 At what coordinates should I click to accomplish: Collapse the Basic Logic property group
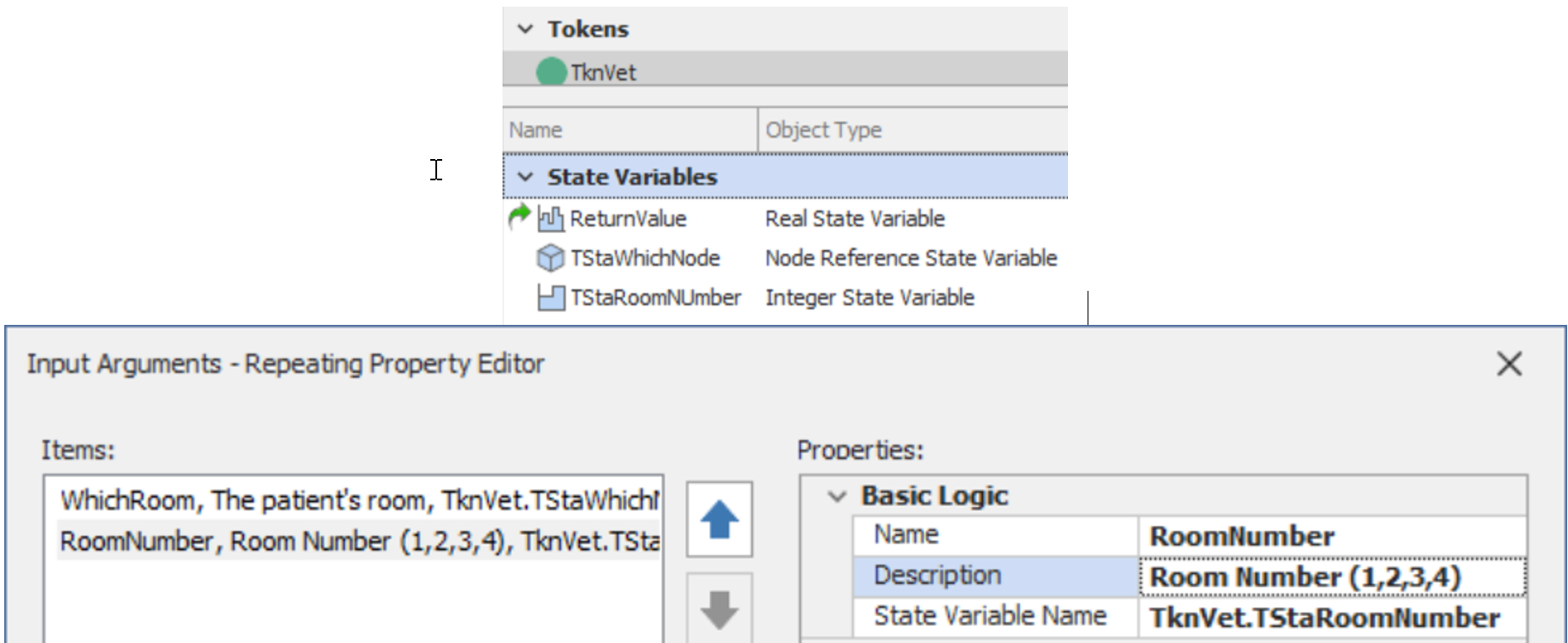[838, 496]
